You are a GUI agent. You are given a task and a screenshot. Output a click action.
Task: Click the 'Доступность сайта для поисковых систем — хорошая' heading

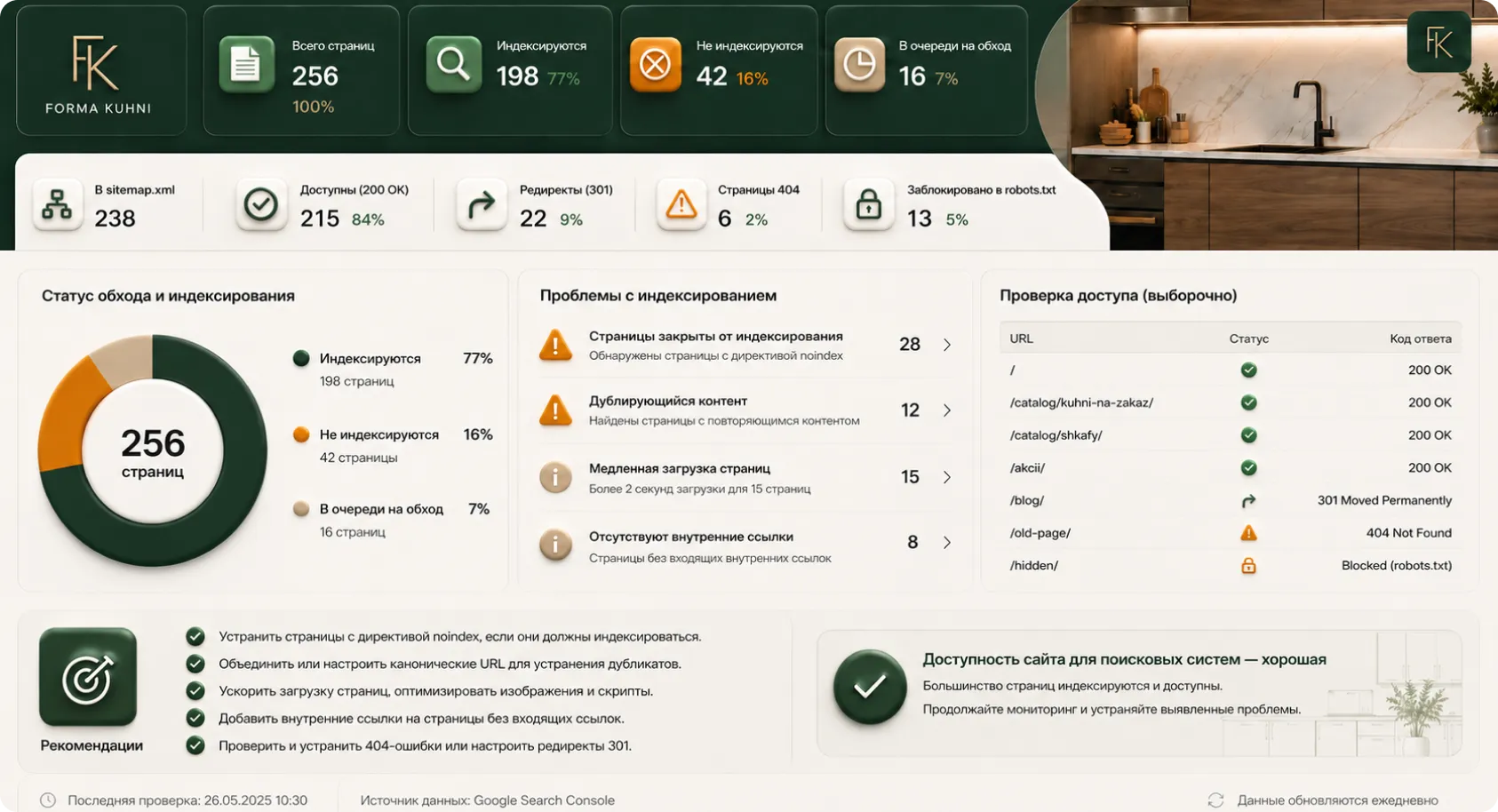1124,659
